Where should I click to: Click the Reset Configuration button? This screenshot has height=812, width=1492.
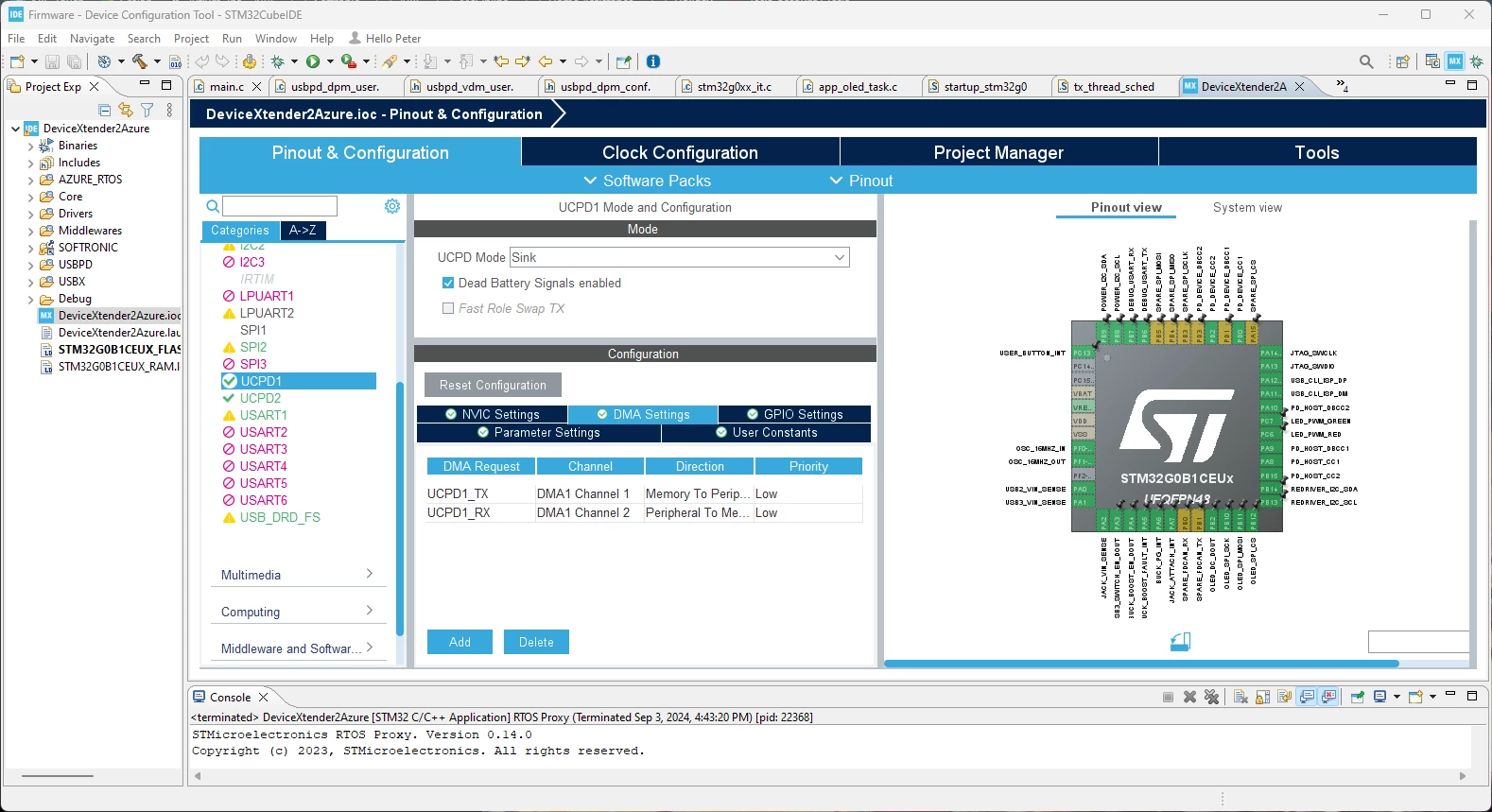click(x=493, y=385)
